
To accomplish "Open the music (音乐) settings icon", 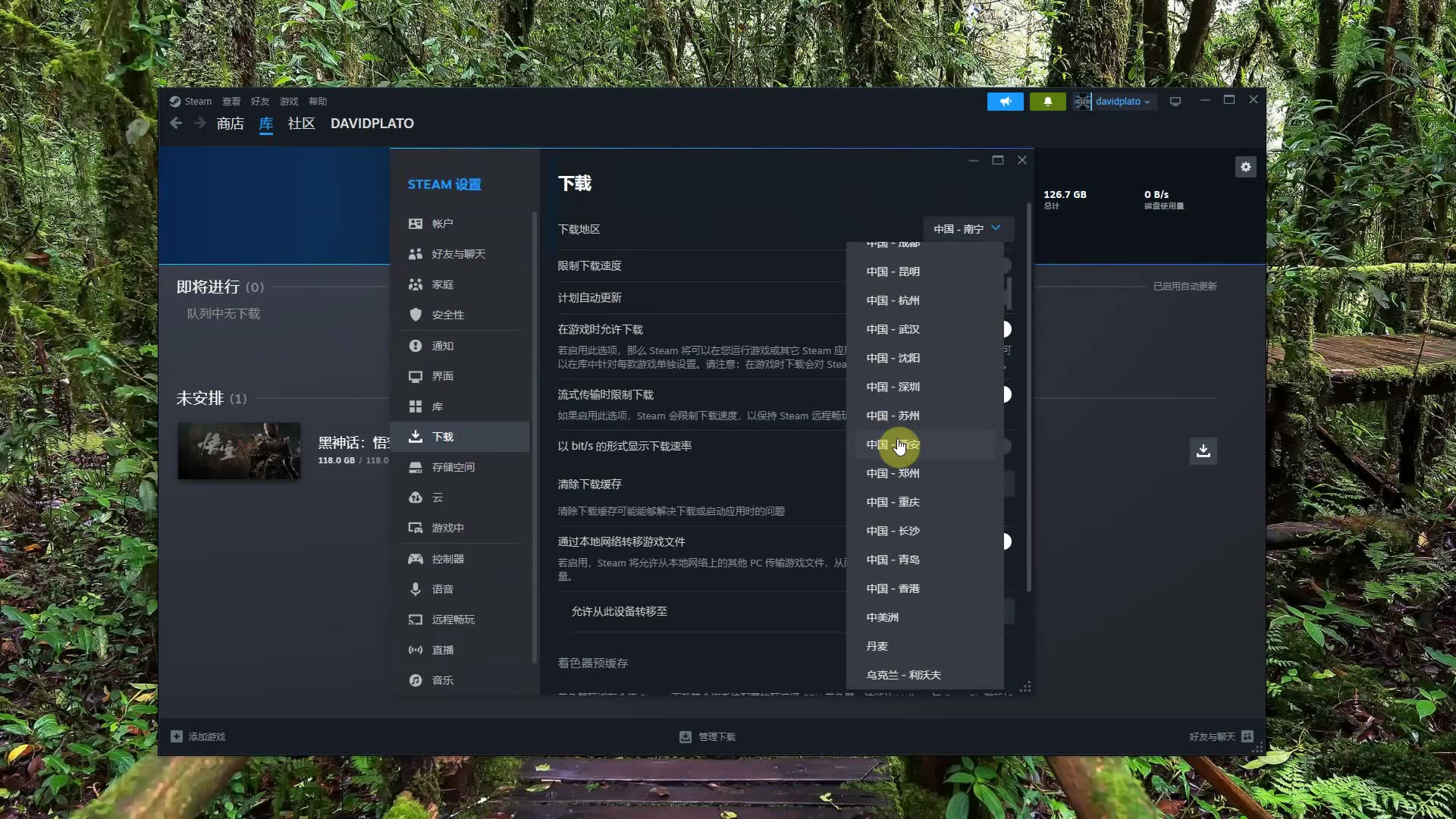I will [x=416, y=680].
